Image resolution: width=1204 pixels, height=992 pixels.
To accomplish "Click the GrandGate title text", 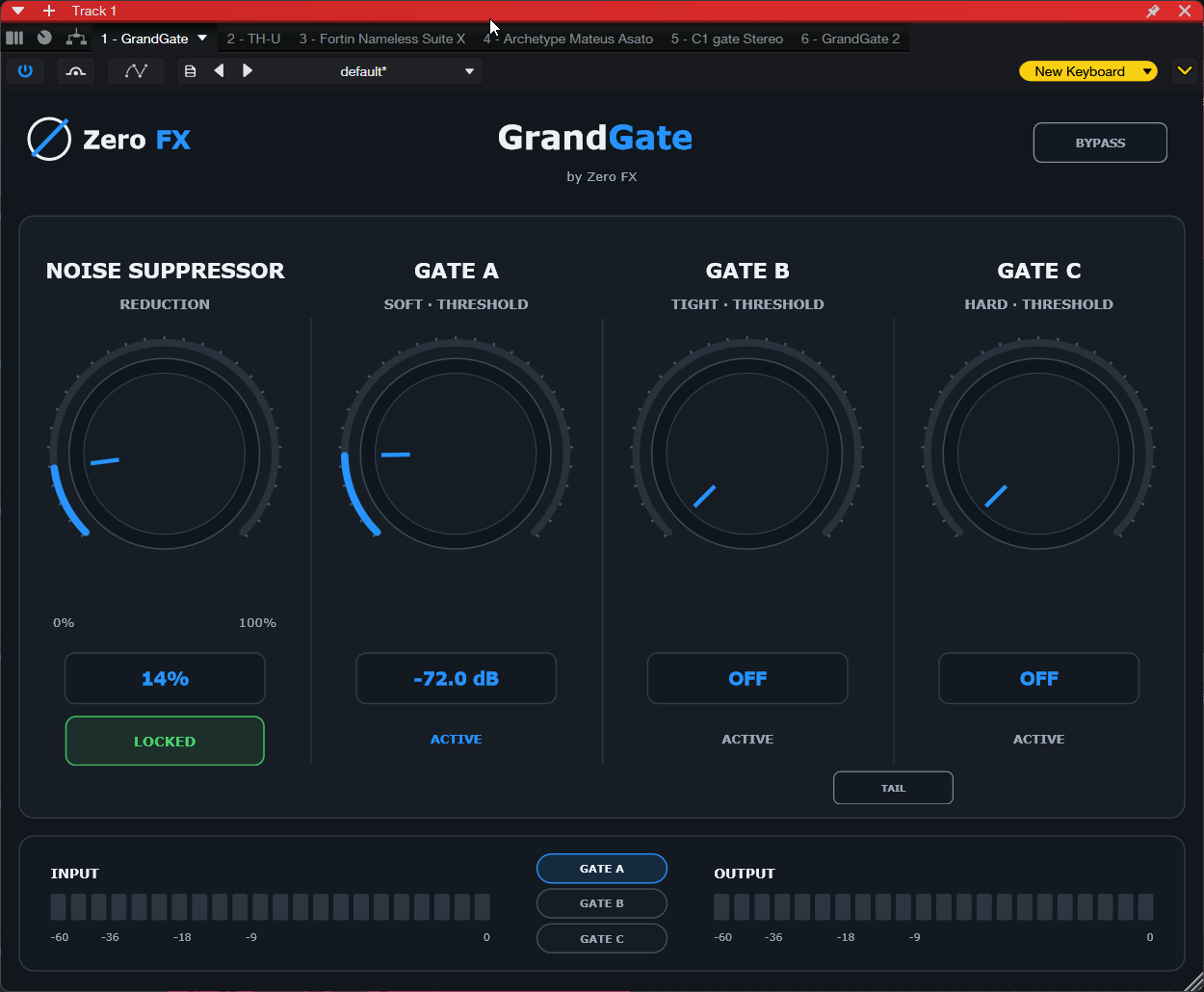I will 595,138.
